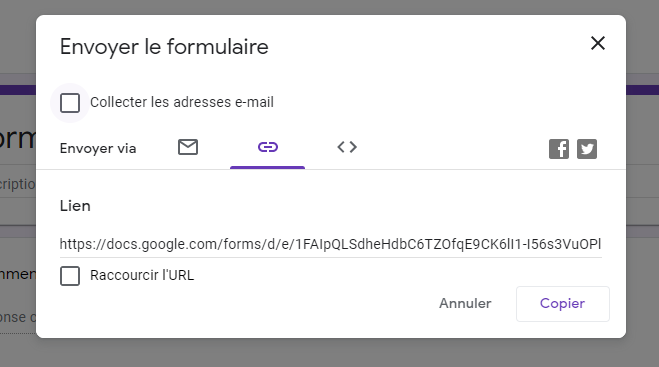Select the link chain icon tab
659x367 pixels.
268,147
